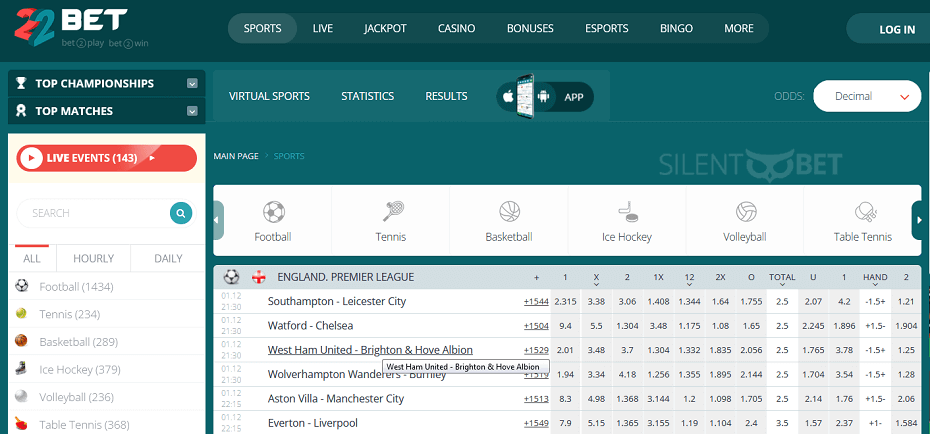Open the JACKPOT menu
930x434 pixels.
[x=385, y=28]
